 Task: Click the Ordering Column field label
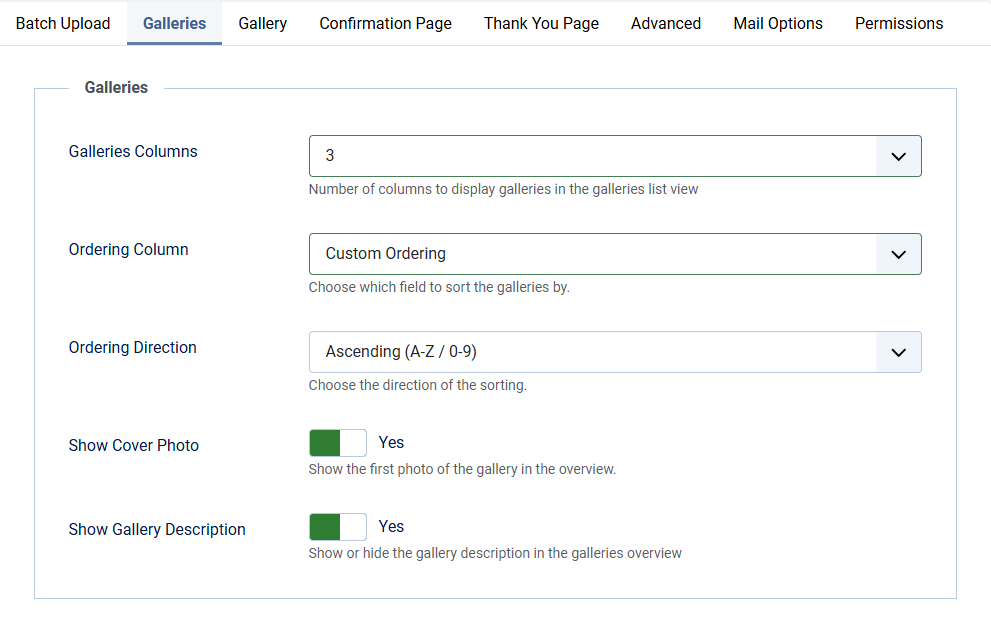(x=128, y=249)
